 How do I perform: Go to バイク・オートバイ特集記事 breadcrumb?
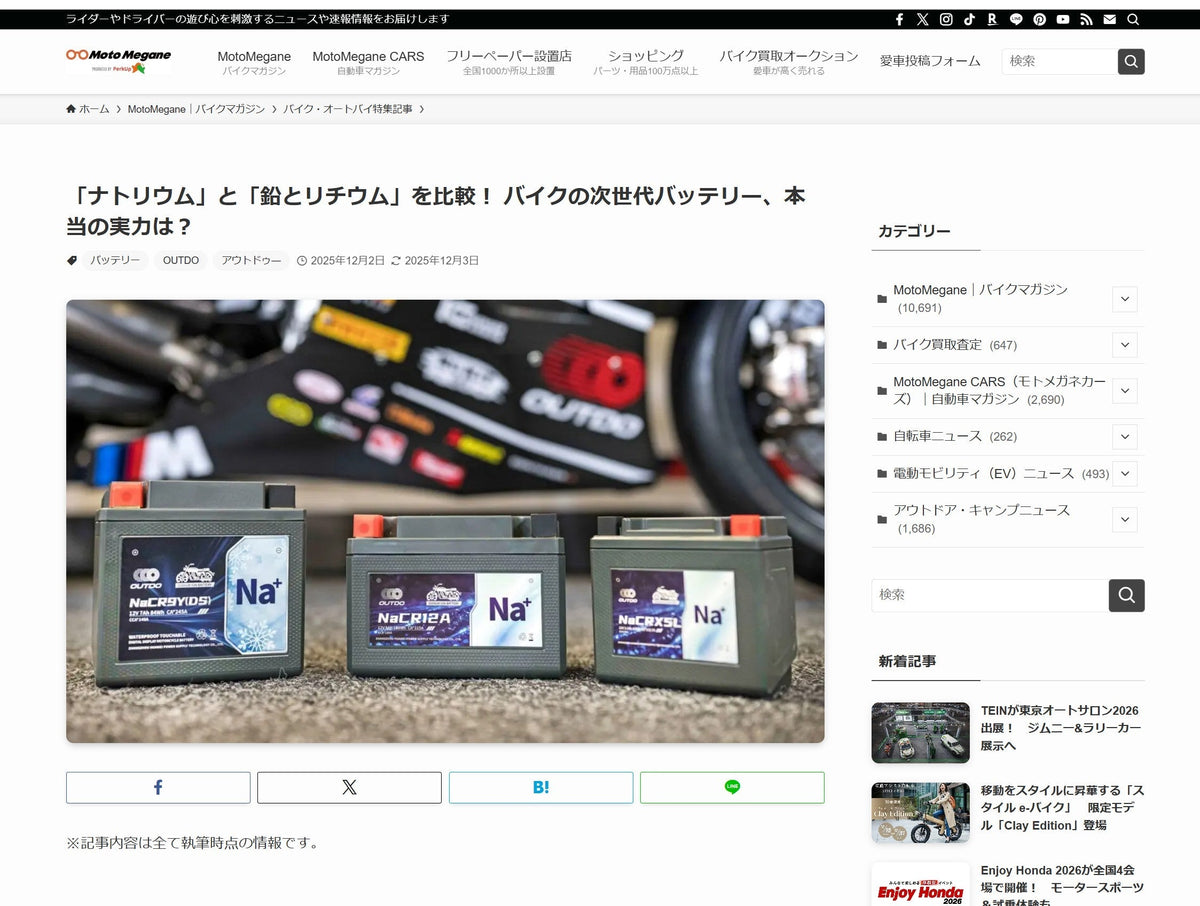coord(348,108)
